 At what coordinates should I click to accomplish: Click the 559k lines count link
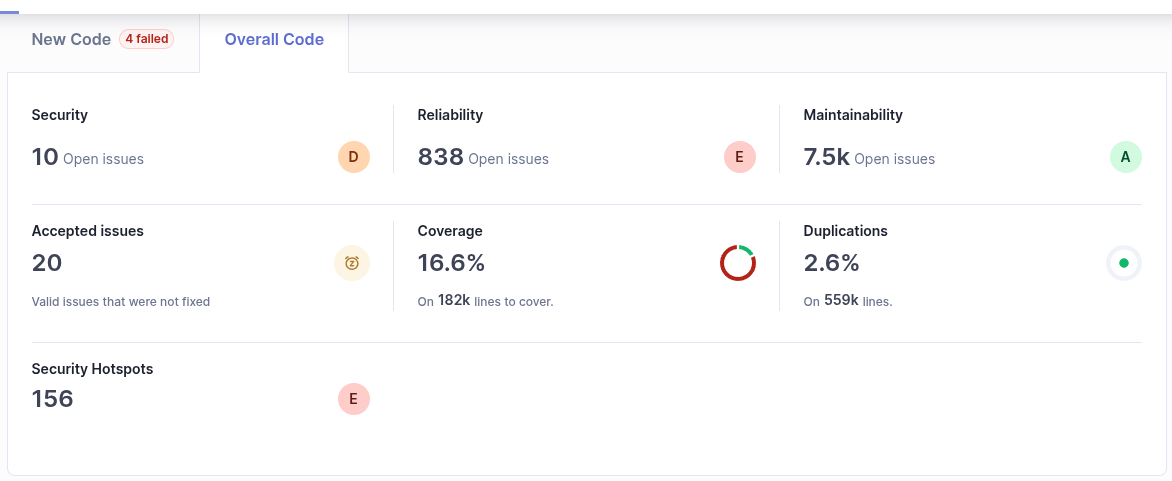click(840, 300)
